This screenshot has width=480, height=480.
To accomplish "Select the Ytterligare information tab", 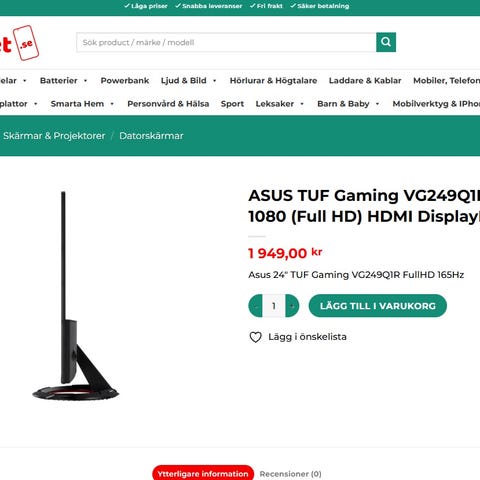I will coord(203,474).
